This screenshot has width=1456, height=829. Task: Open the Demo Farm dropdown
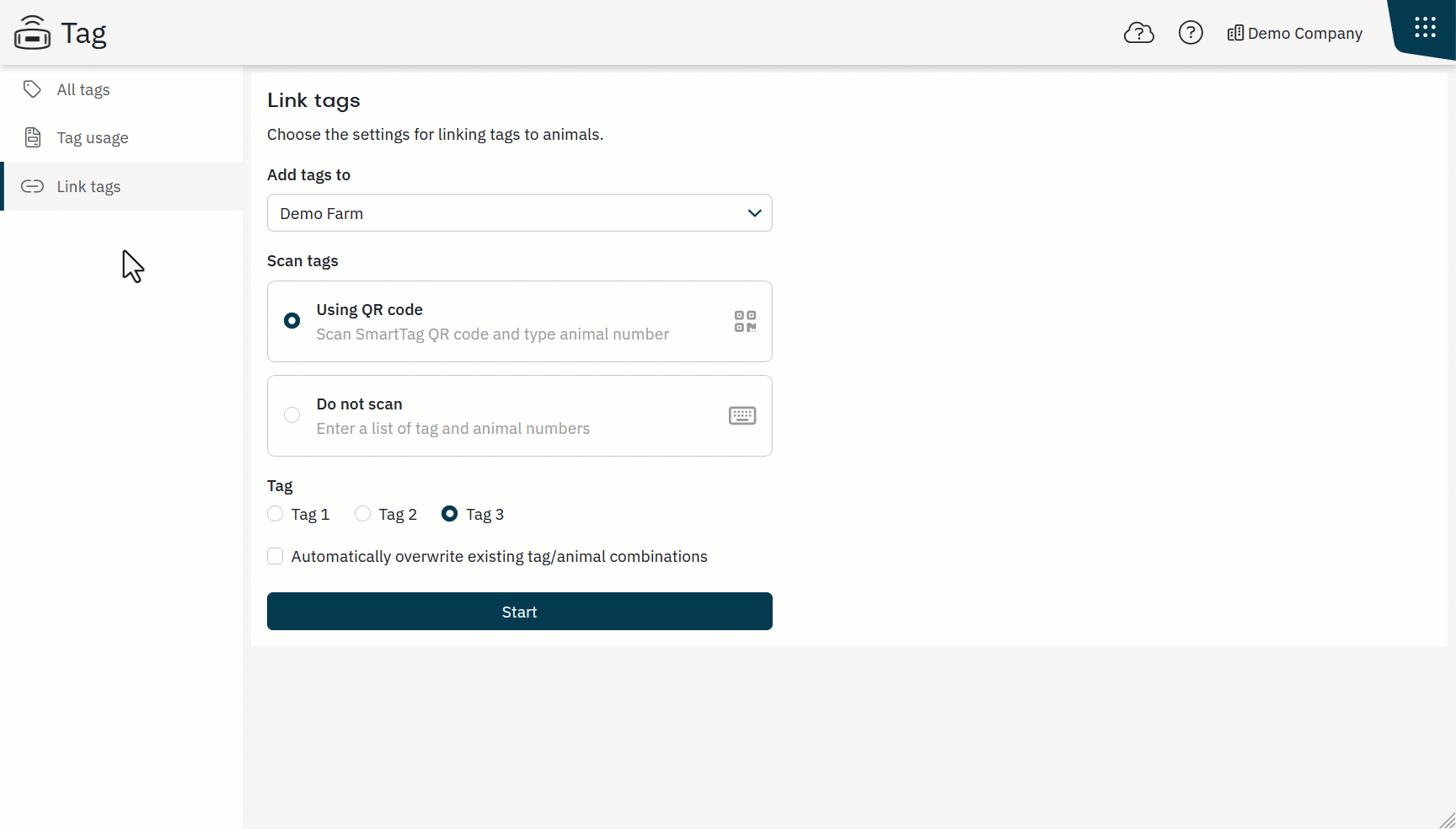click(x=520, y=213)
